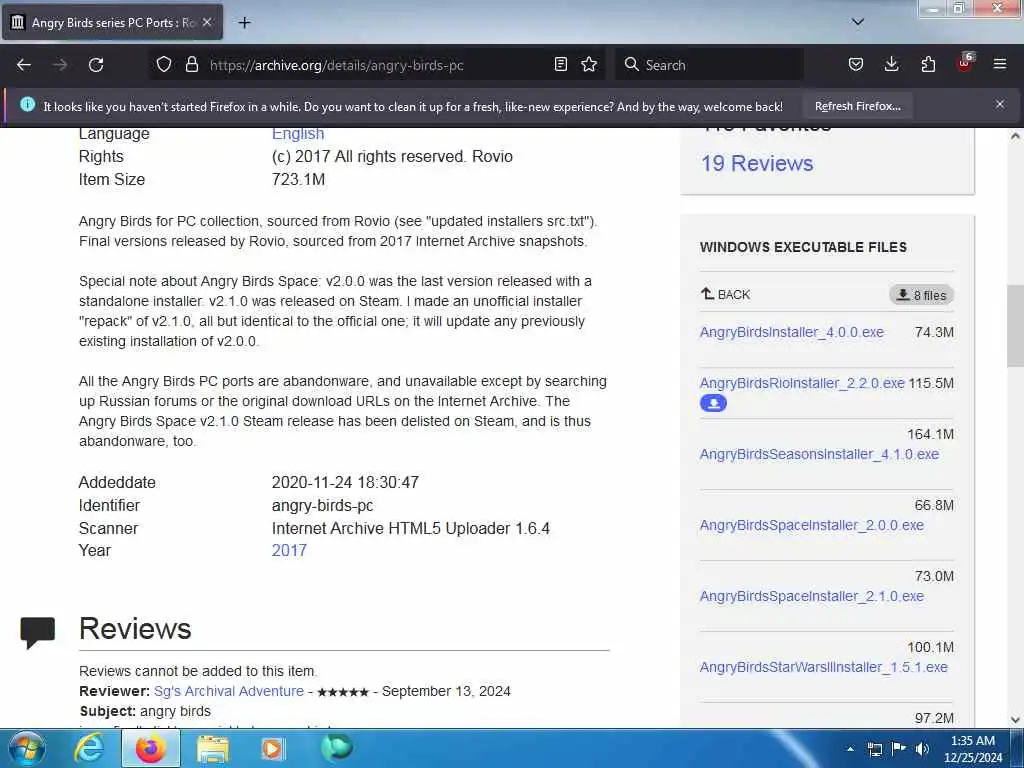Open the Action Center flag icon
This screenshot has width=1024, height=768.
tap(899, 749)
